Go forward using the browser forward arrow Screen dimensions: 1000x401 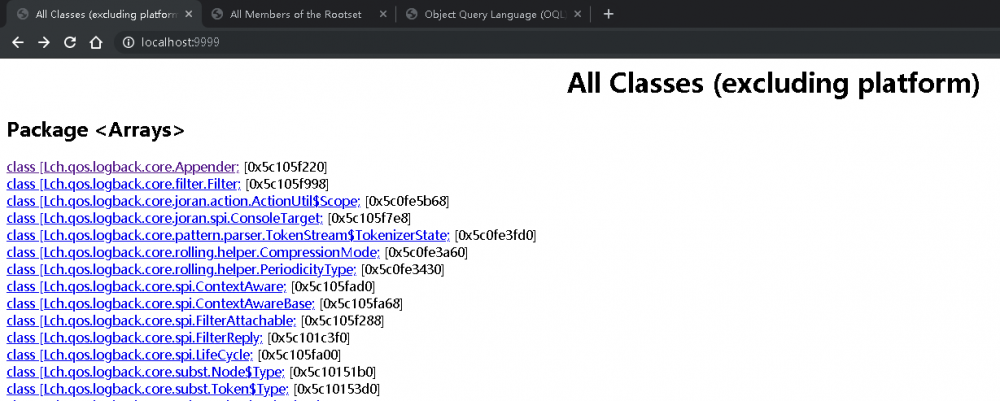pyautogui.click(x=43, y=43)
